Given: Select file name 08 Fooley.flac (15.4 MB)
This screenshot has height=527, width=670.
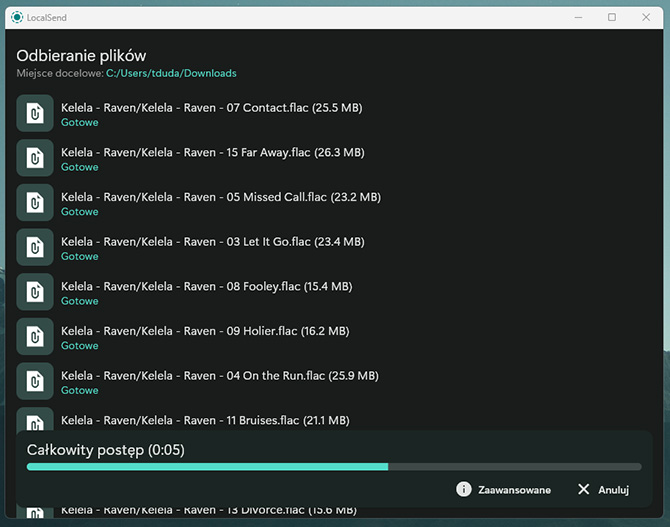Looking at the screenshot, I should (x=207, y=286).
